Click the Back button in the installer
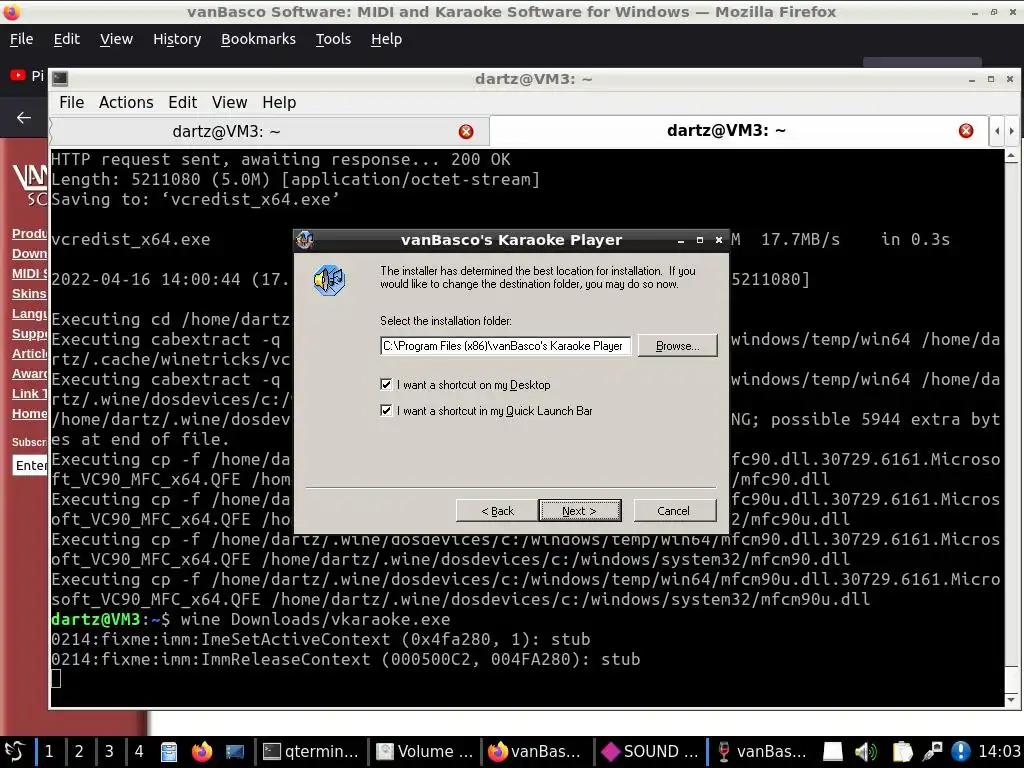The image size is (1024, 768). coord(497,511)
